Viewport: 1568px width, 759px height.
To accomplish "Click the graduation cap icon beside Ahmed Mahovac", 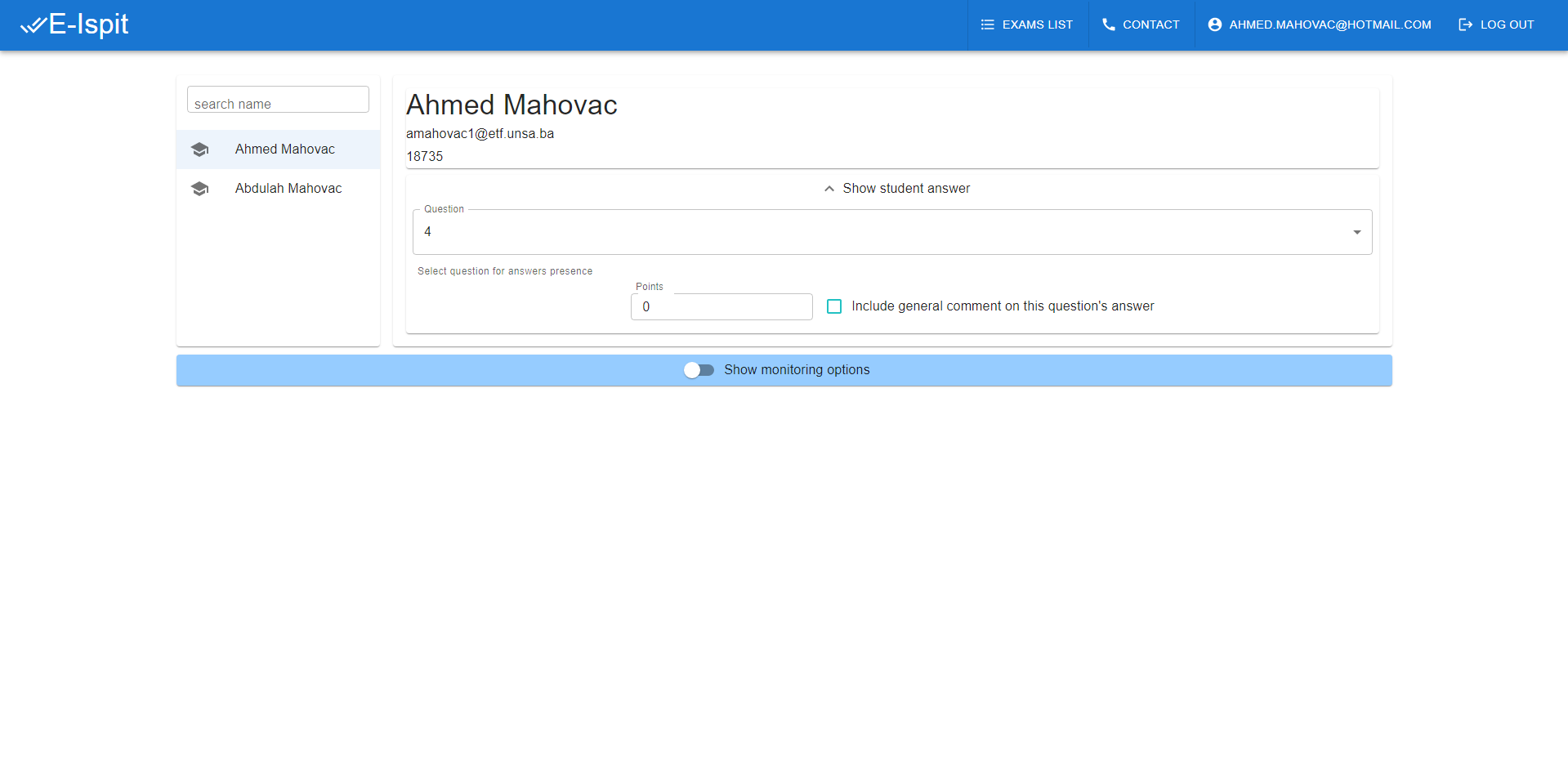I will tap(200, 149).
